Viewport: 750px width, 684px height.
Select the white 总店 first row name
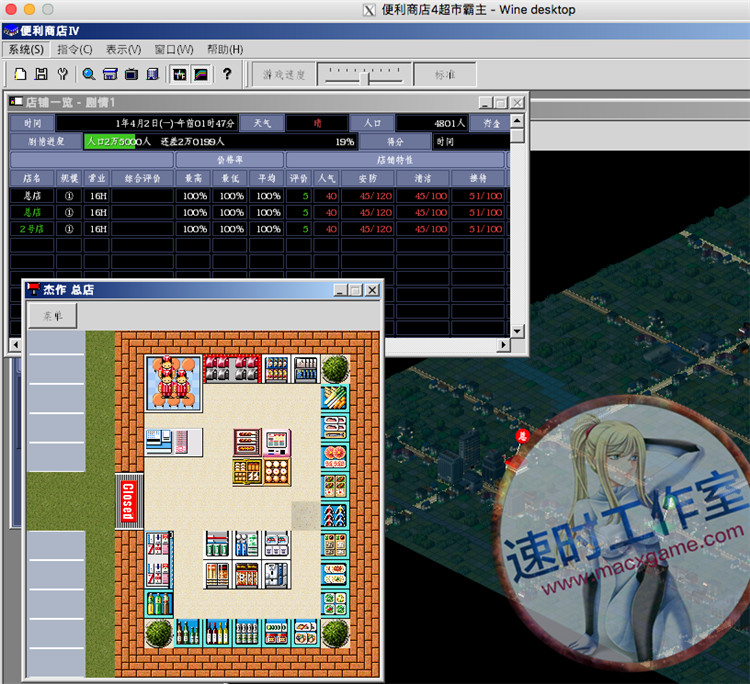coord(32,196)
